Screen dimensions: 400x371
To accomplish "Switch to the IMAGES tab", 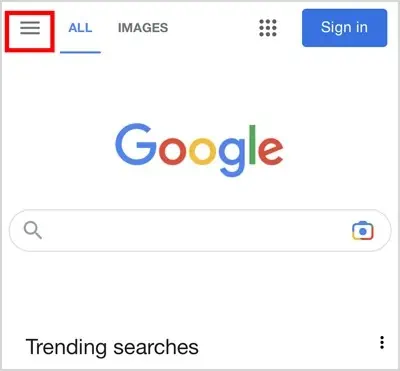I will [x=143, y=28].
